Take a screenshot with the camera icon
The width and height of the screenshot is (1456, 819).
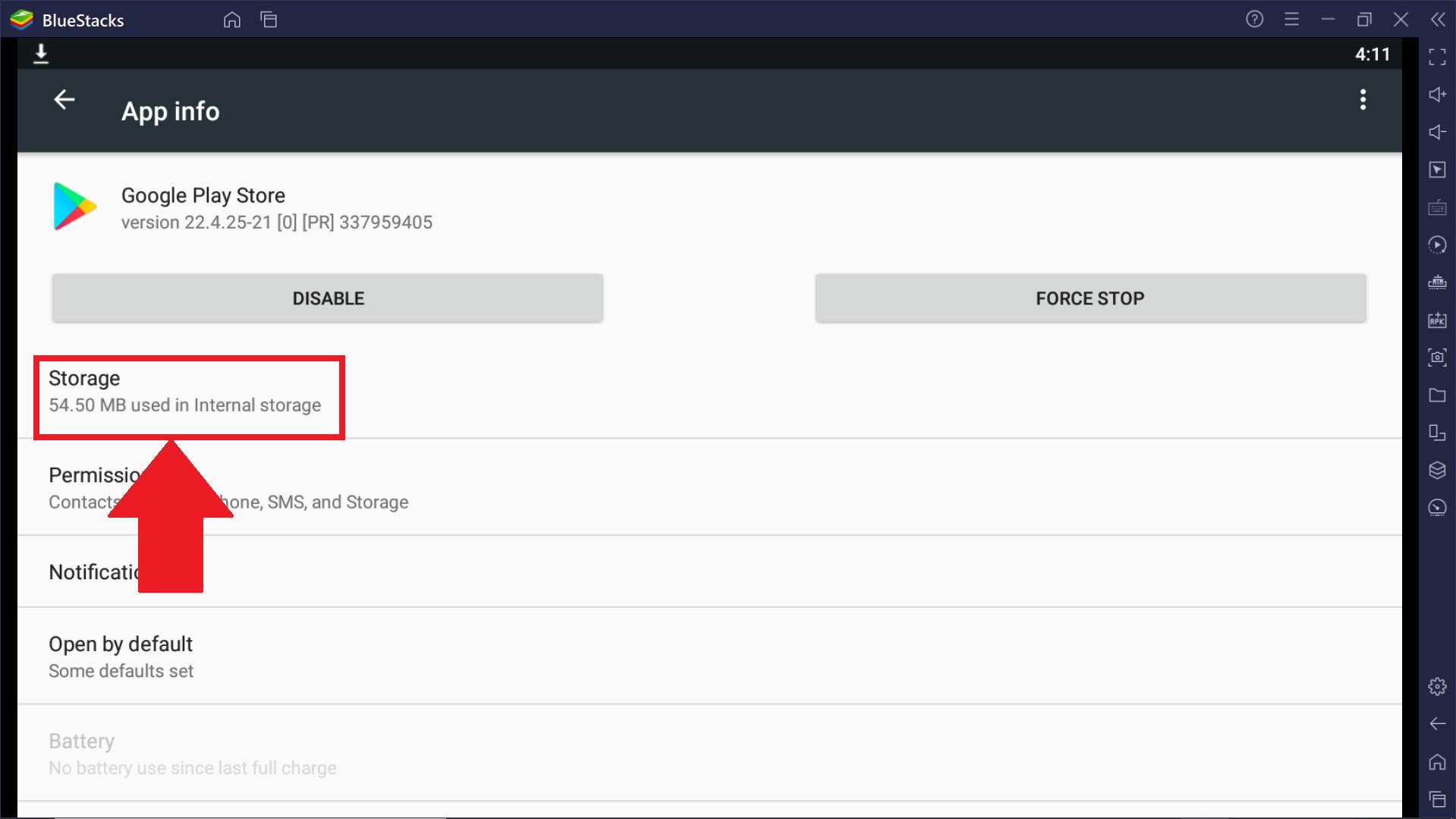pos(1437,357)
